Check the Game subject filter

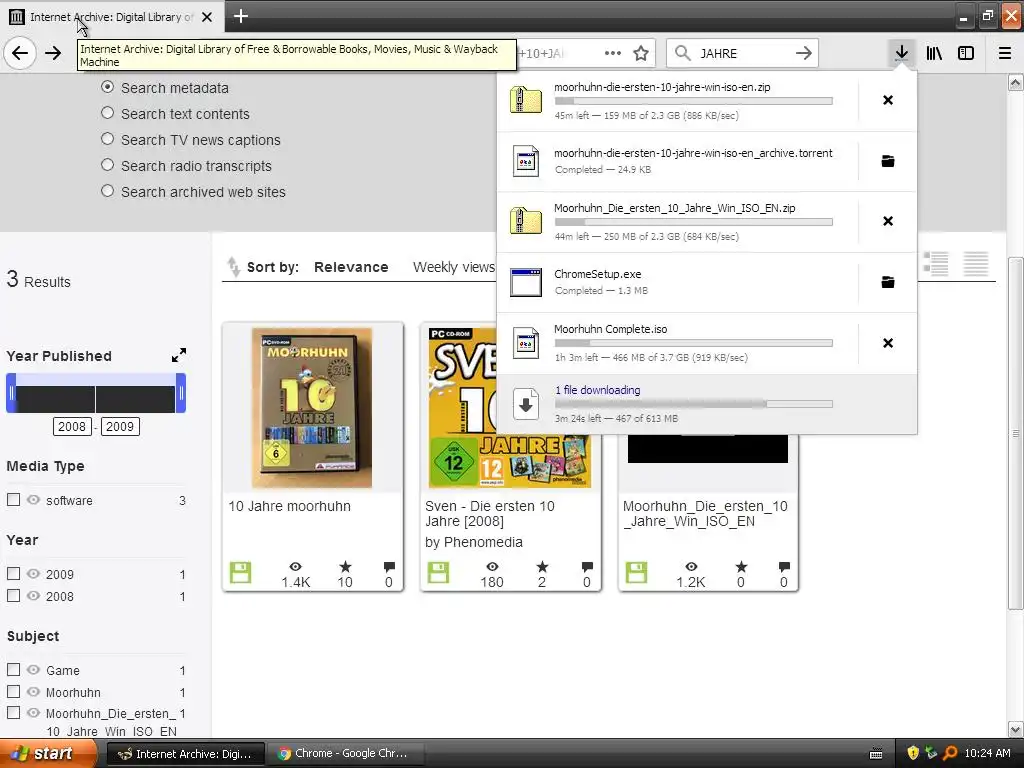tap(13, 669)
